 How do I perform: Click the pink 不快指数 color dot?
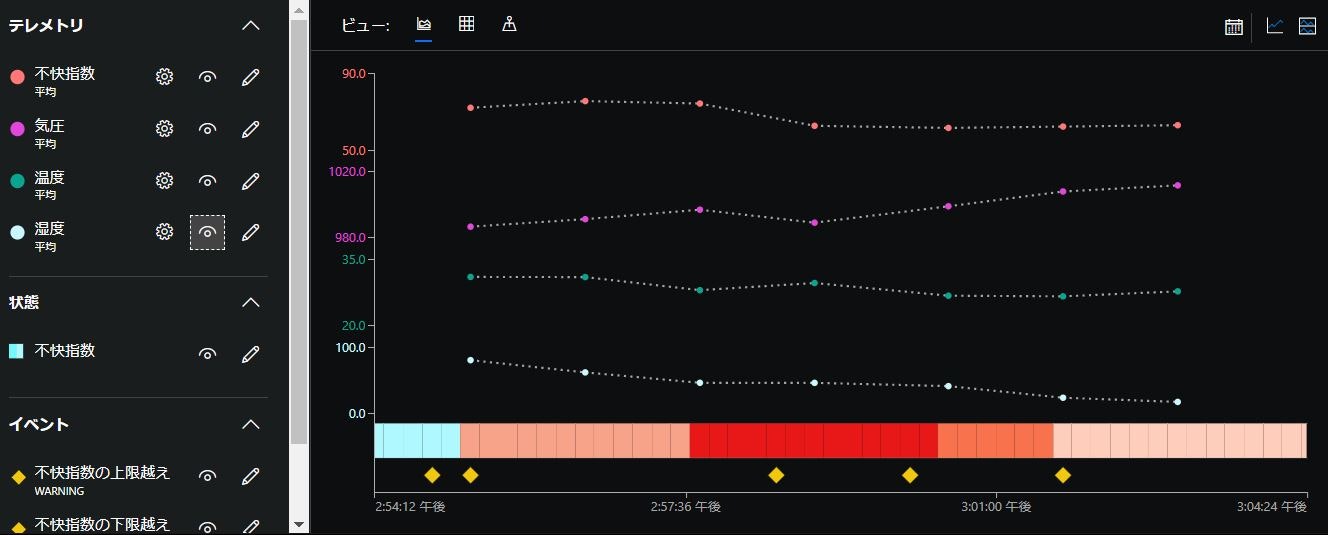coord(17,77)
